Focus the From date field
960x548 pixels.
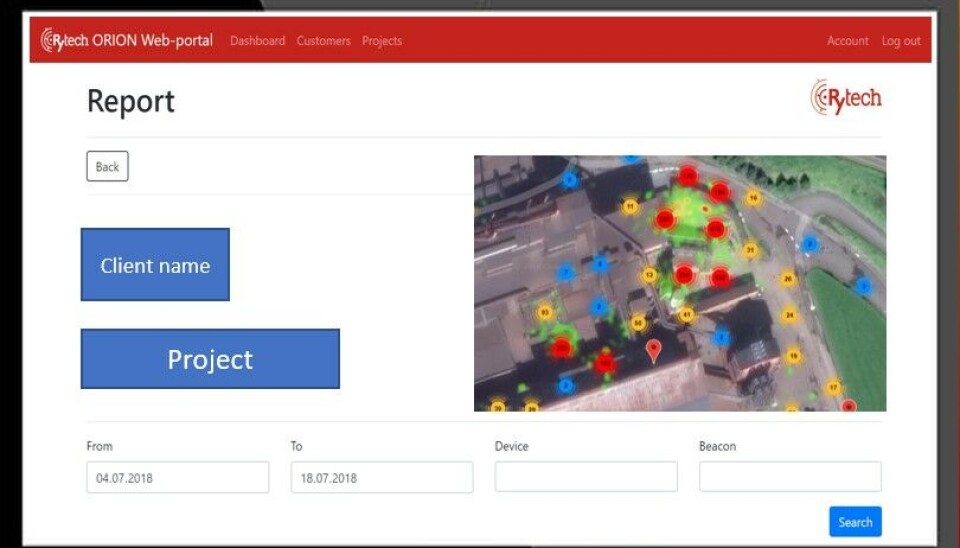click(x=178, y=478)
